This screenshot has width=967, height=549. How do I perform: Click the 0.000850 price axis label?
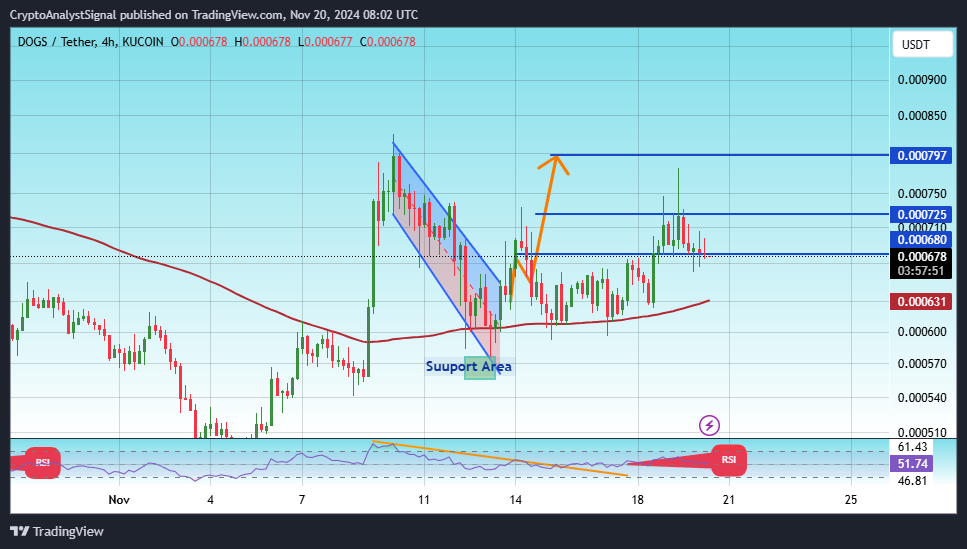pyautogui.click(x=921, y=116)
